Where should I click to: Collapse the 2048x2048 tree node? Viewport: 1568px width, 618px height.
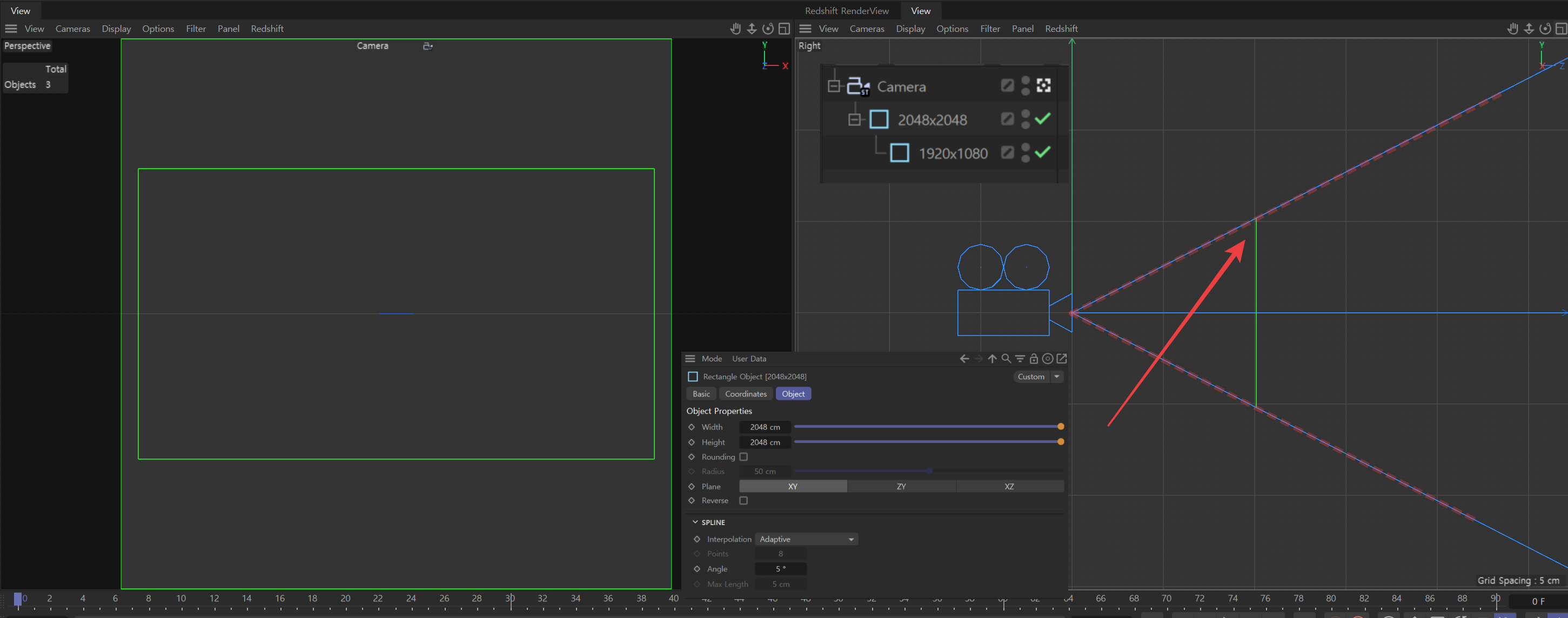coord(855,119)
